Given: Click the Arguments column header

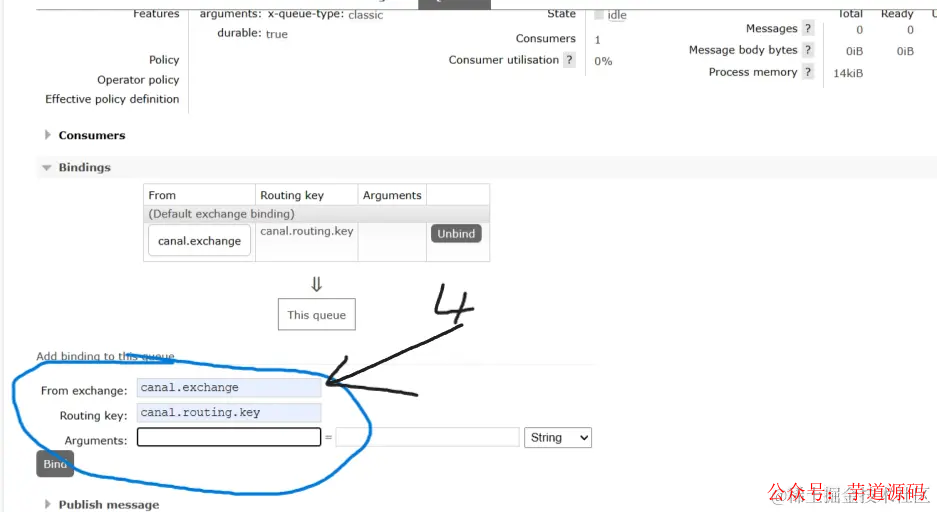Looking at the screenshot, I should point(392,195).
